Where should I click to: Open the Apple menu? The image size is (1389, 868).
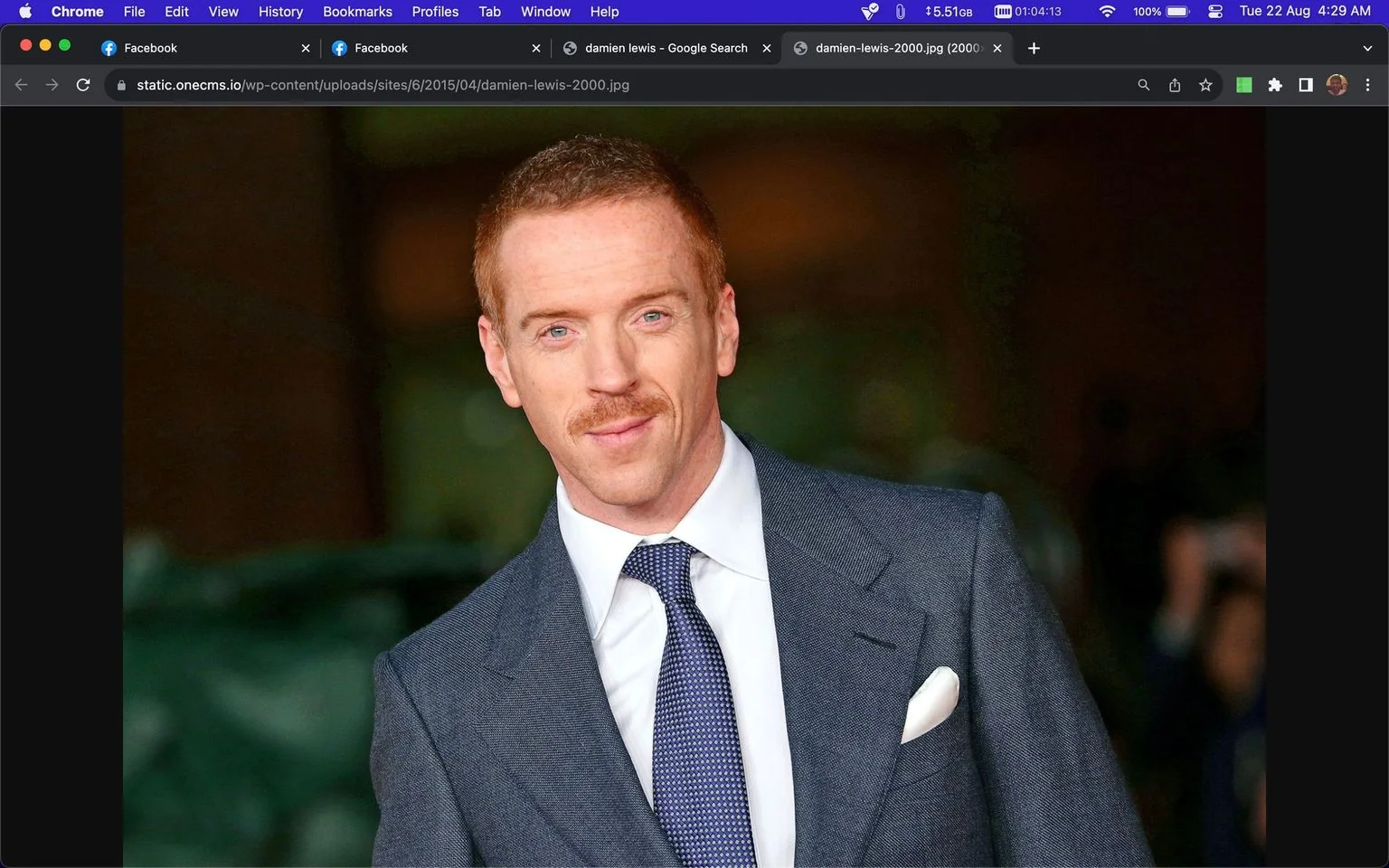tap(25, 12)
